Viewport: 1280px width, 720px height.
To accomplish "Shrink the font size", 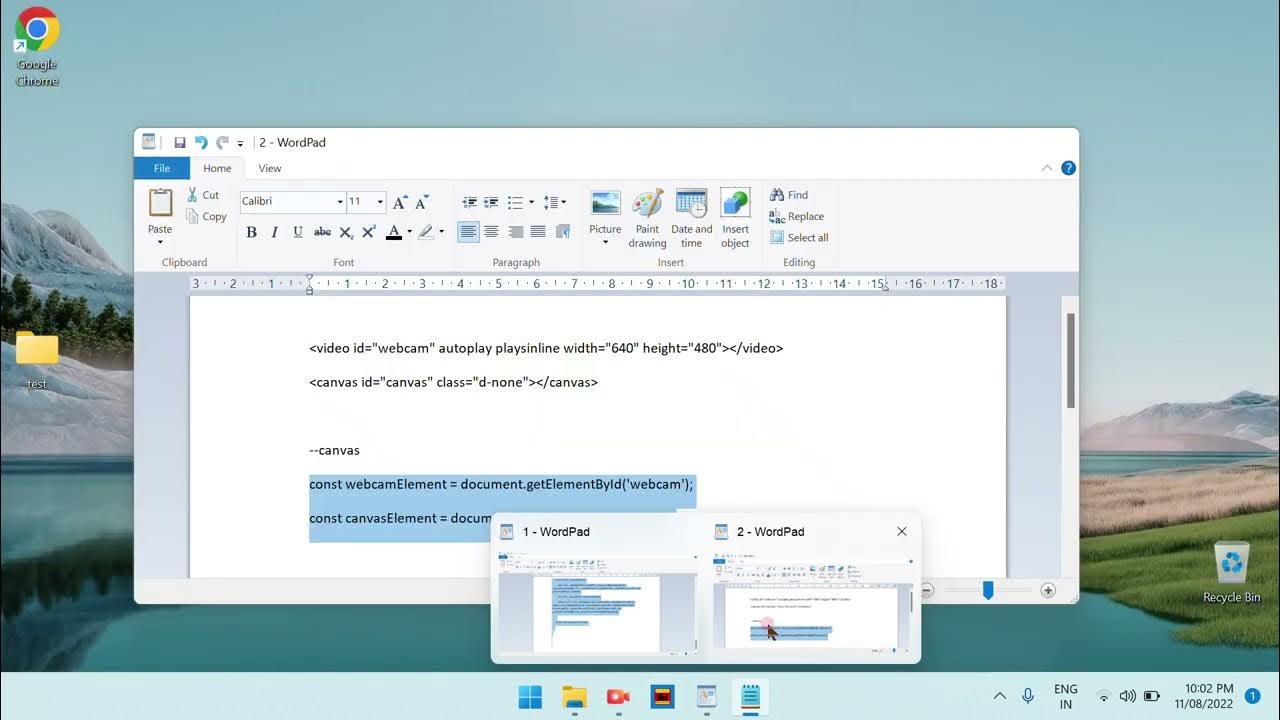I will 422,202.
